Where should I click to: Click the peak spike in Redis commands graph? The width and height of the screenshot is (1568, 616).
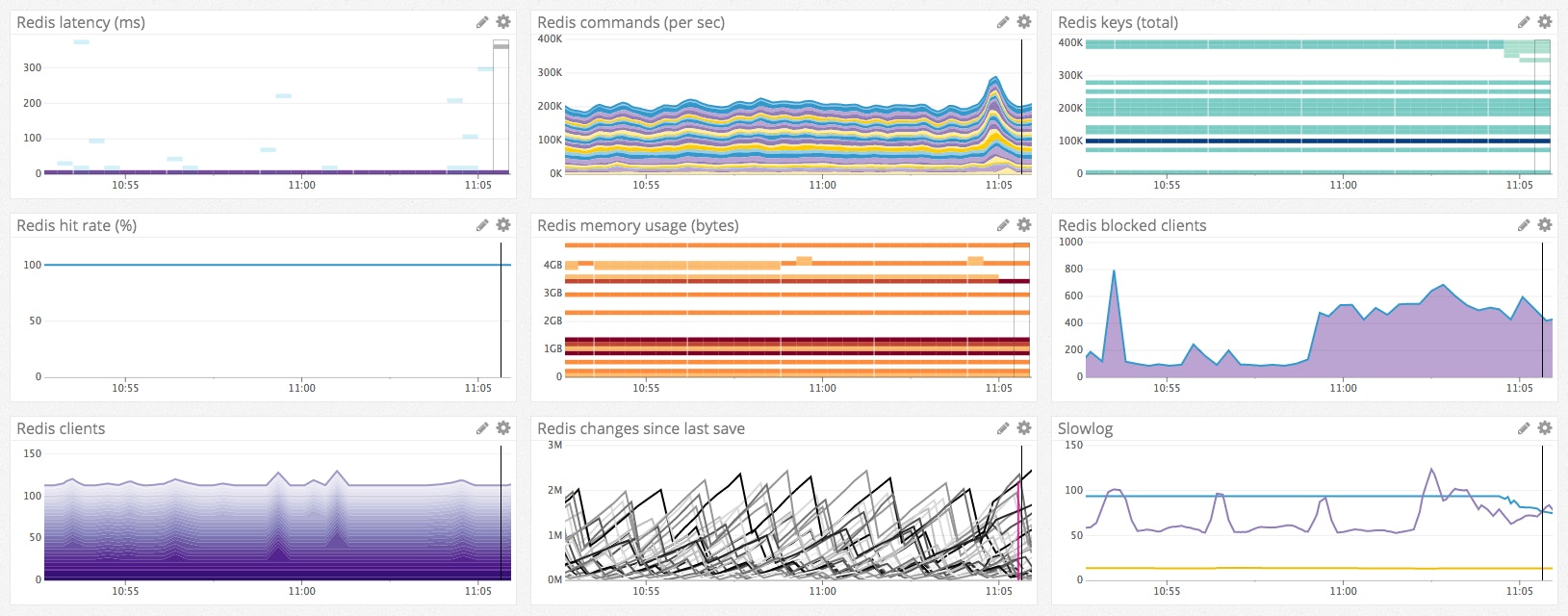click(x=994, y=79)
